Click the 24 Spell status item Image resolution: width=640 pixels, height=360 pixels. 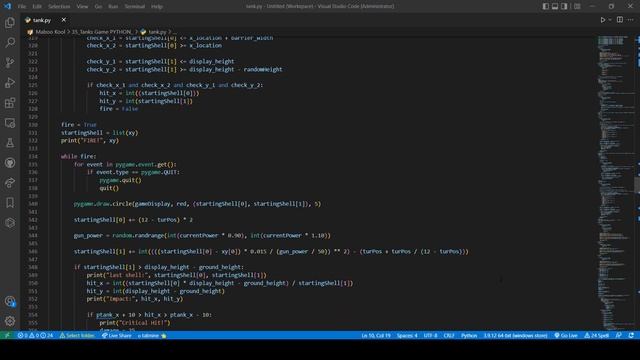pyautogui.click(x=597, y=336)
